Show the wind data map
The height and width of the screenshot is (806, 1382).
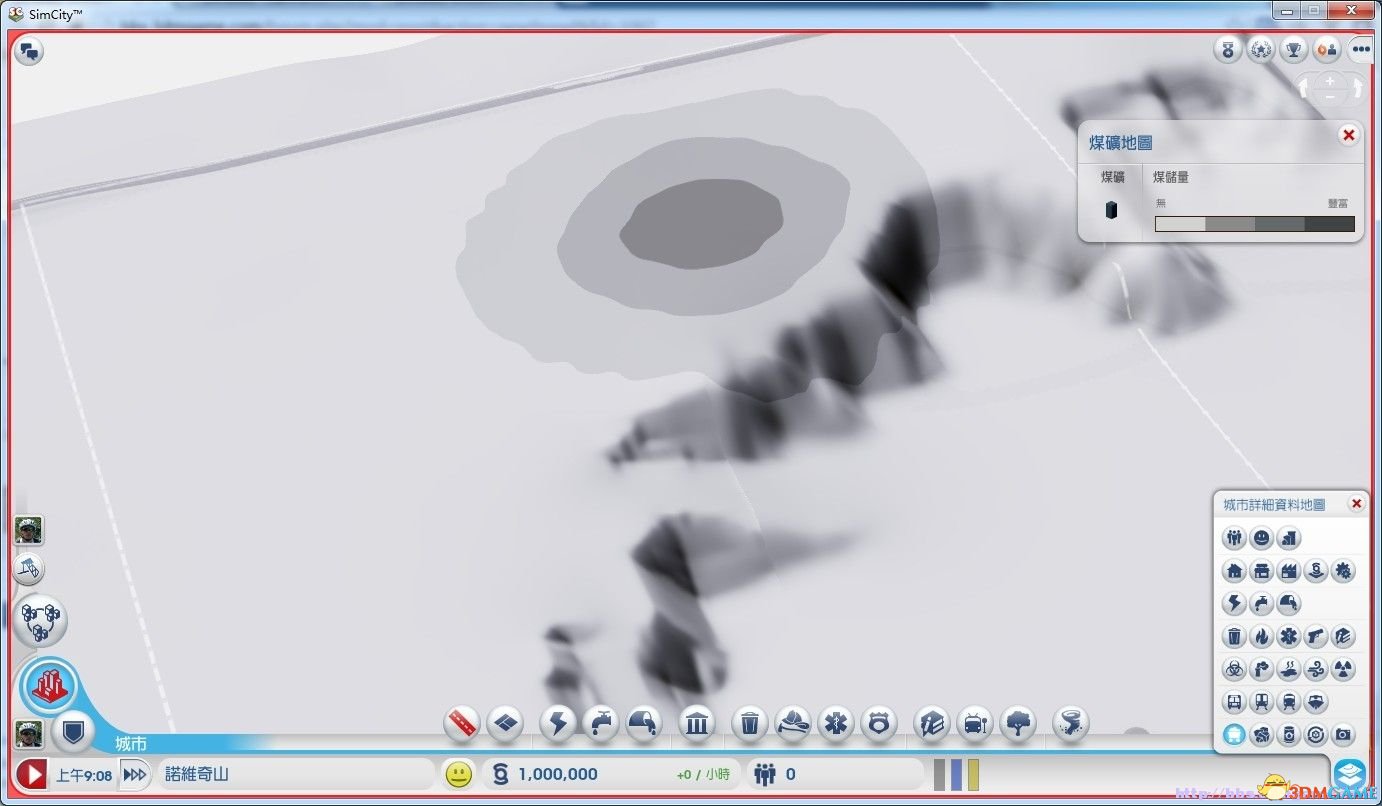[x=1316, y=668]
